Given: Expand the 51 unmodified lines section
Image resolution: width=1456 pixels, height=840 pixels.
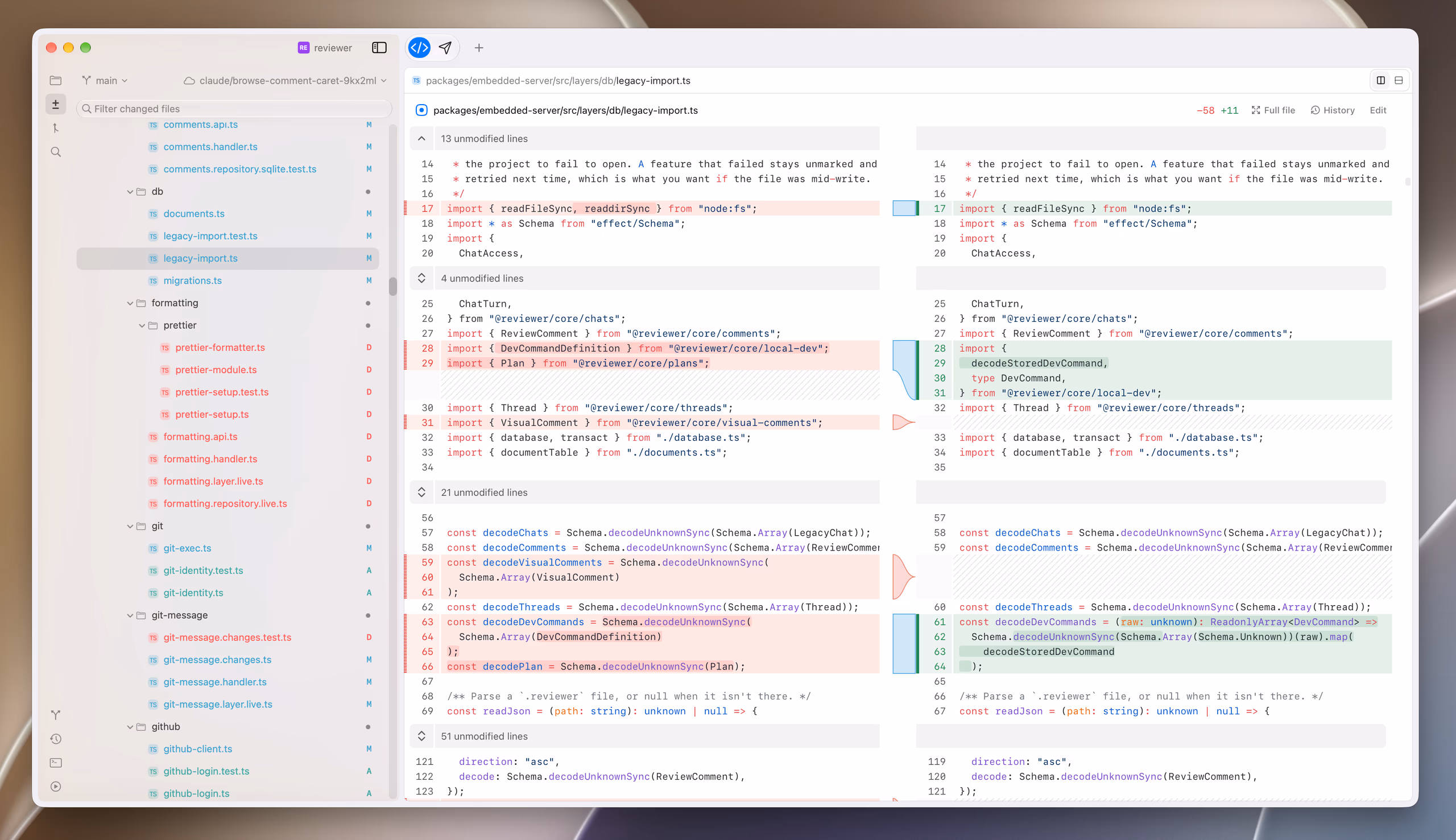Looking at the screenshot, I should click(421, 736).
